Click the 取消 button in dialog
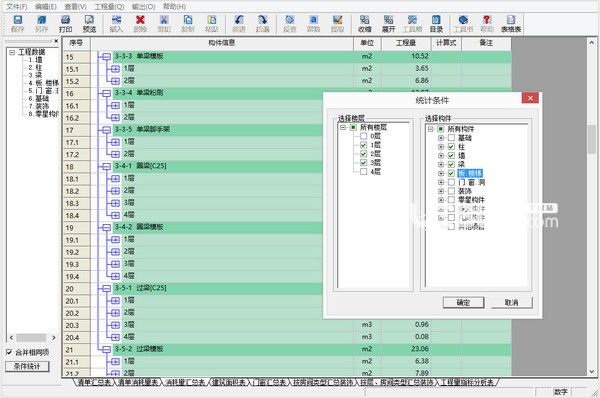This screenshot has width=600, height=398. coord(512,302)
